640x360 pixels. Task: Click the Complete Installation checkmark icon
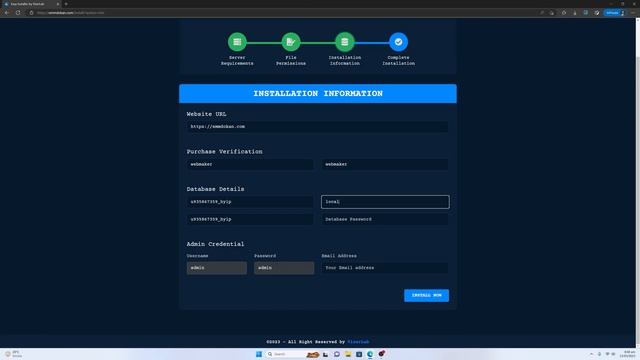click(398, 42)
